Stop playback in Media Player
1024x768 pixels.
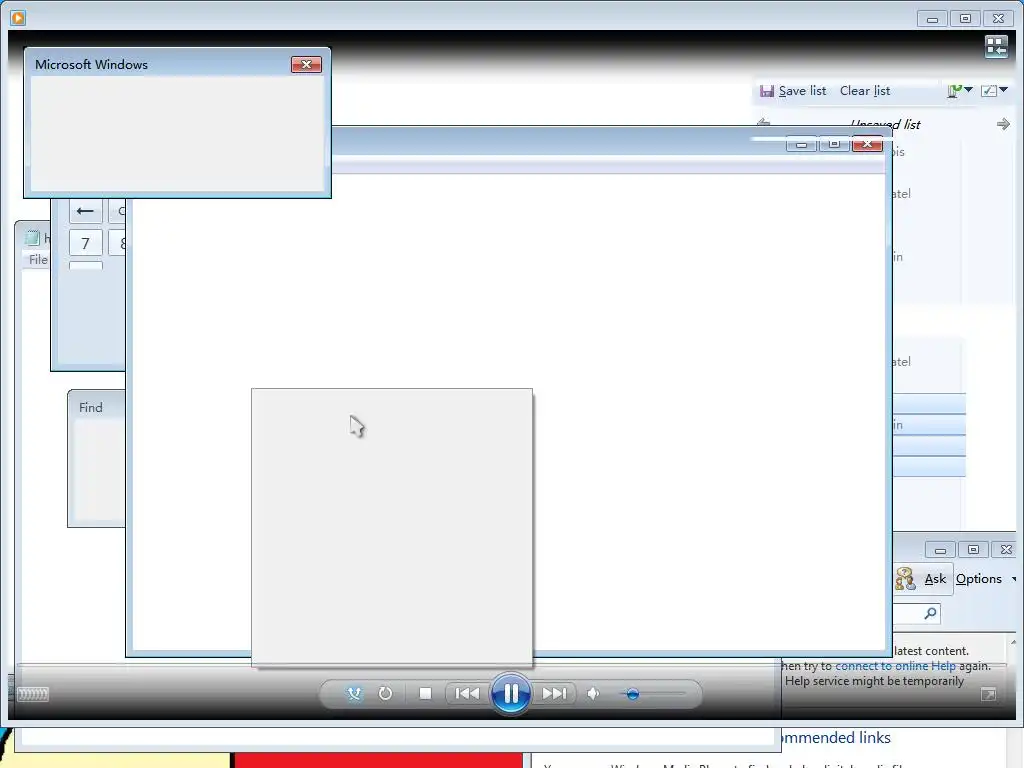tap(425, 694)
